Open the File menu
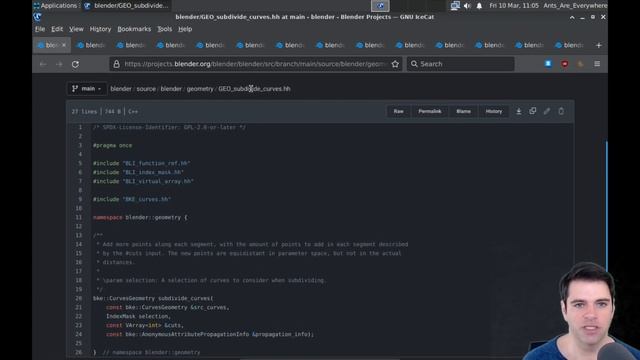640x360 pixels. [x=40, y=29]
